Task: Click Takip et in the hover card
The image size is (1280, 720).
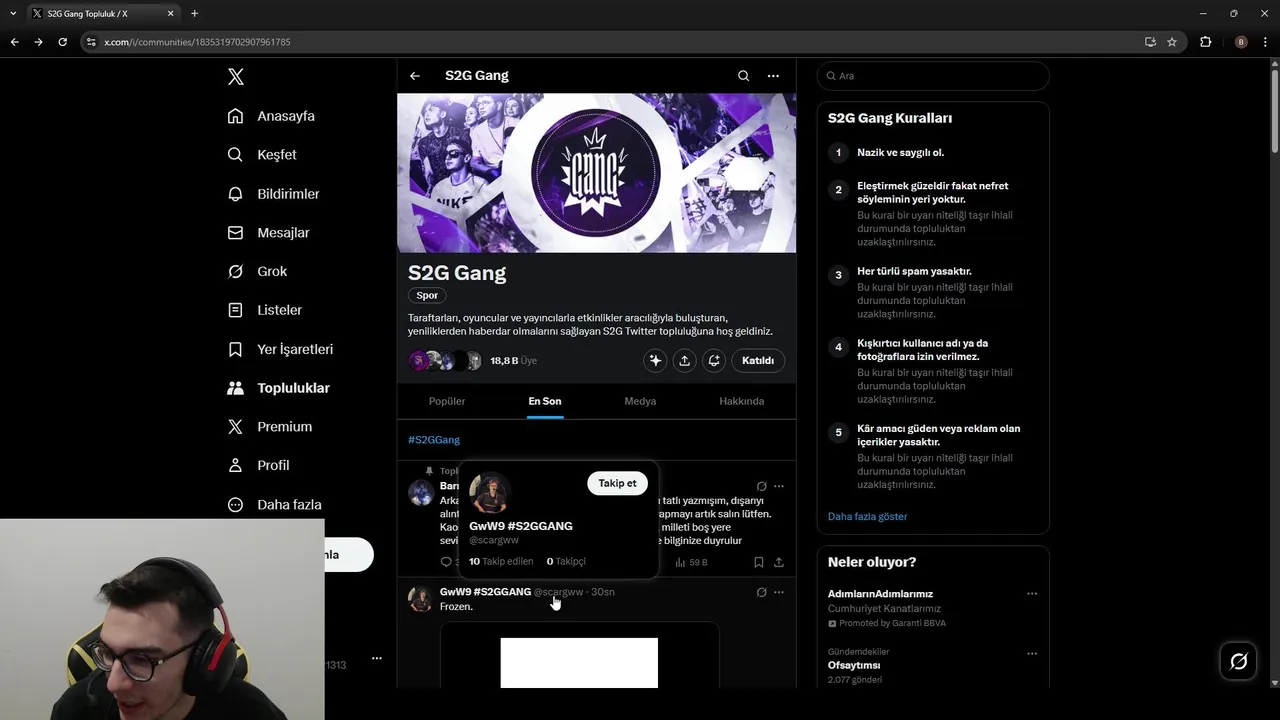Action: (617, 483)
